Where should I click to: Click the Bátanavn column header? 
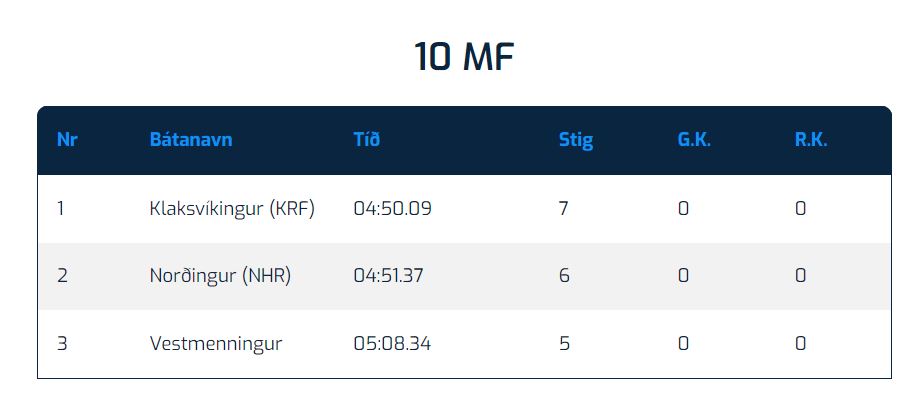tap(190, 140)
